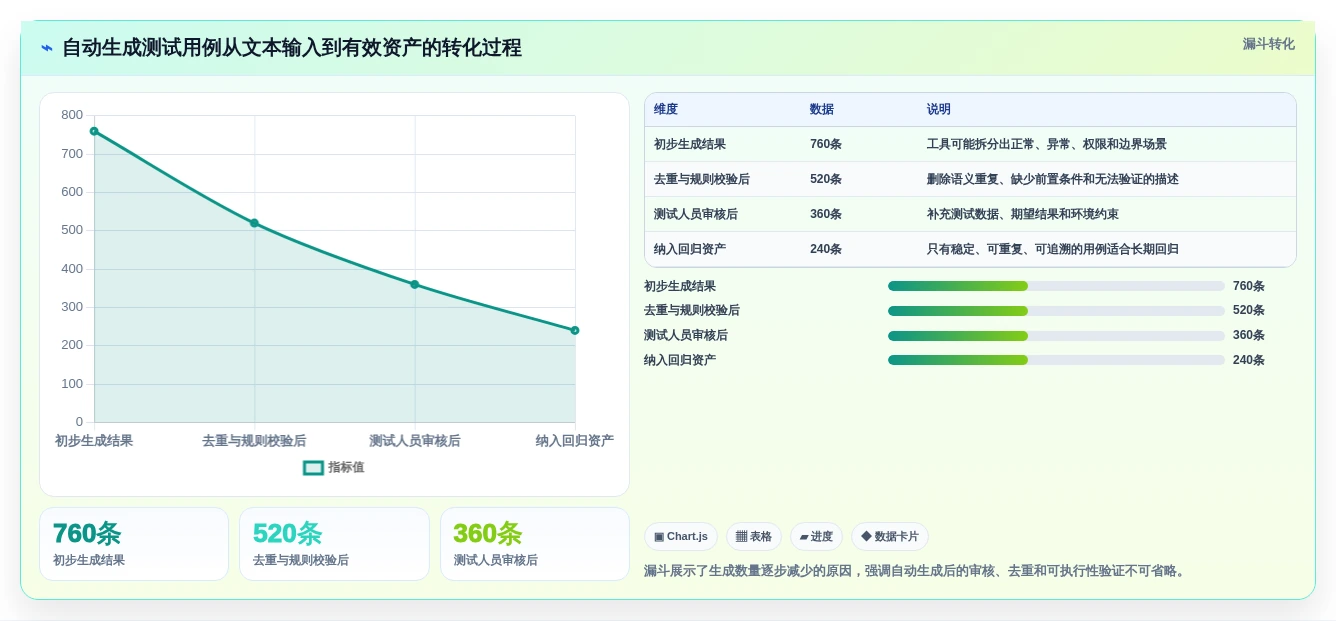Viewport: 1336px width, 621px height.
Task: Click the description 只有稳定、可重复、可追溯的用例适合长期回归
Action: [x=1053, y=249]
